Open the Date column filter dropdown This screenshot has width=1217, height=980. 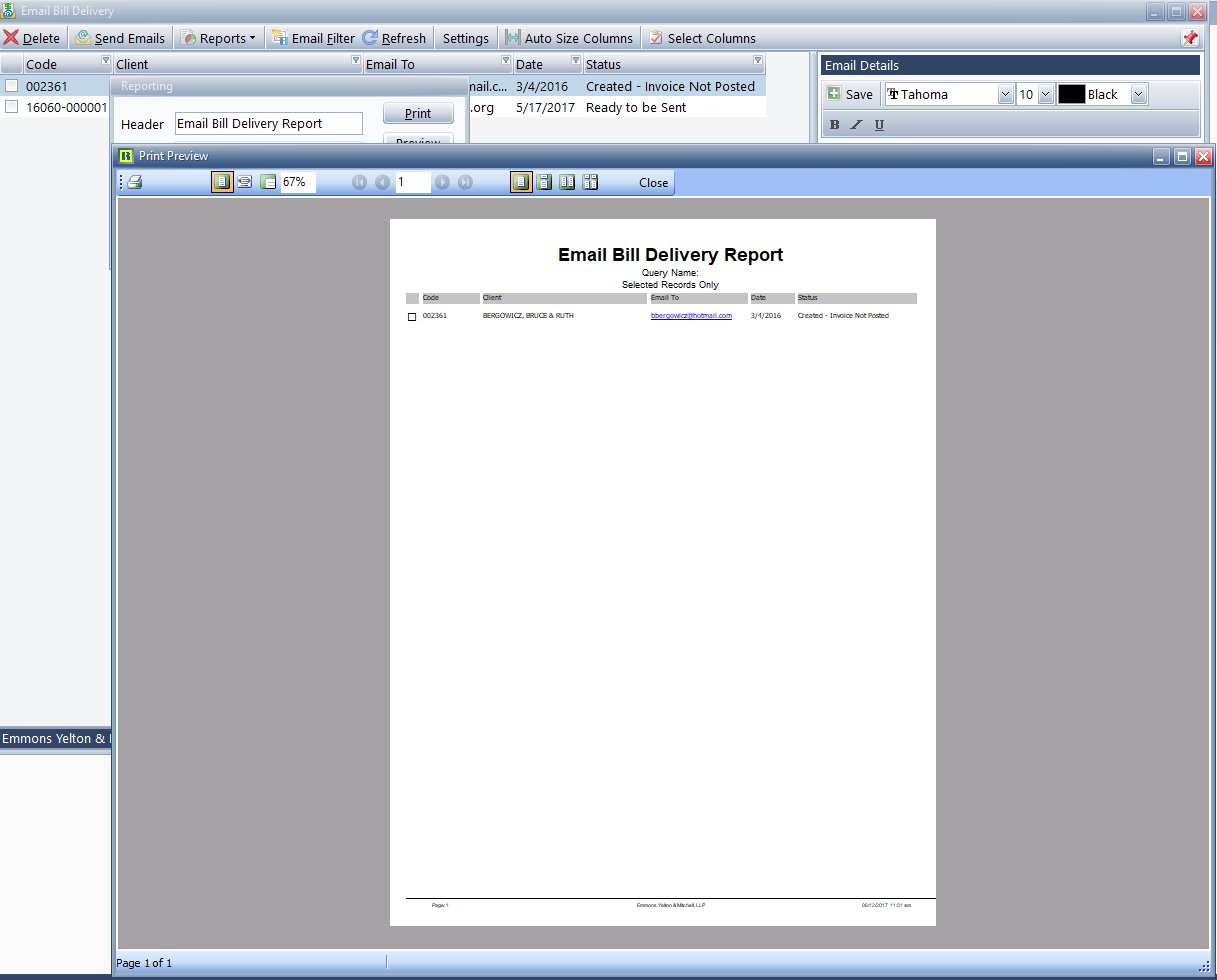(x=576, y=61)
